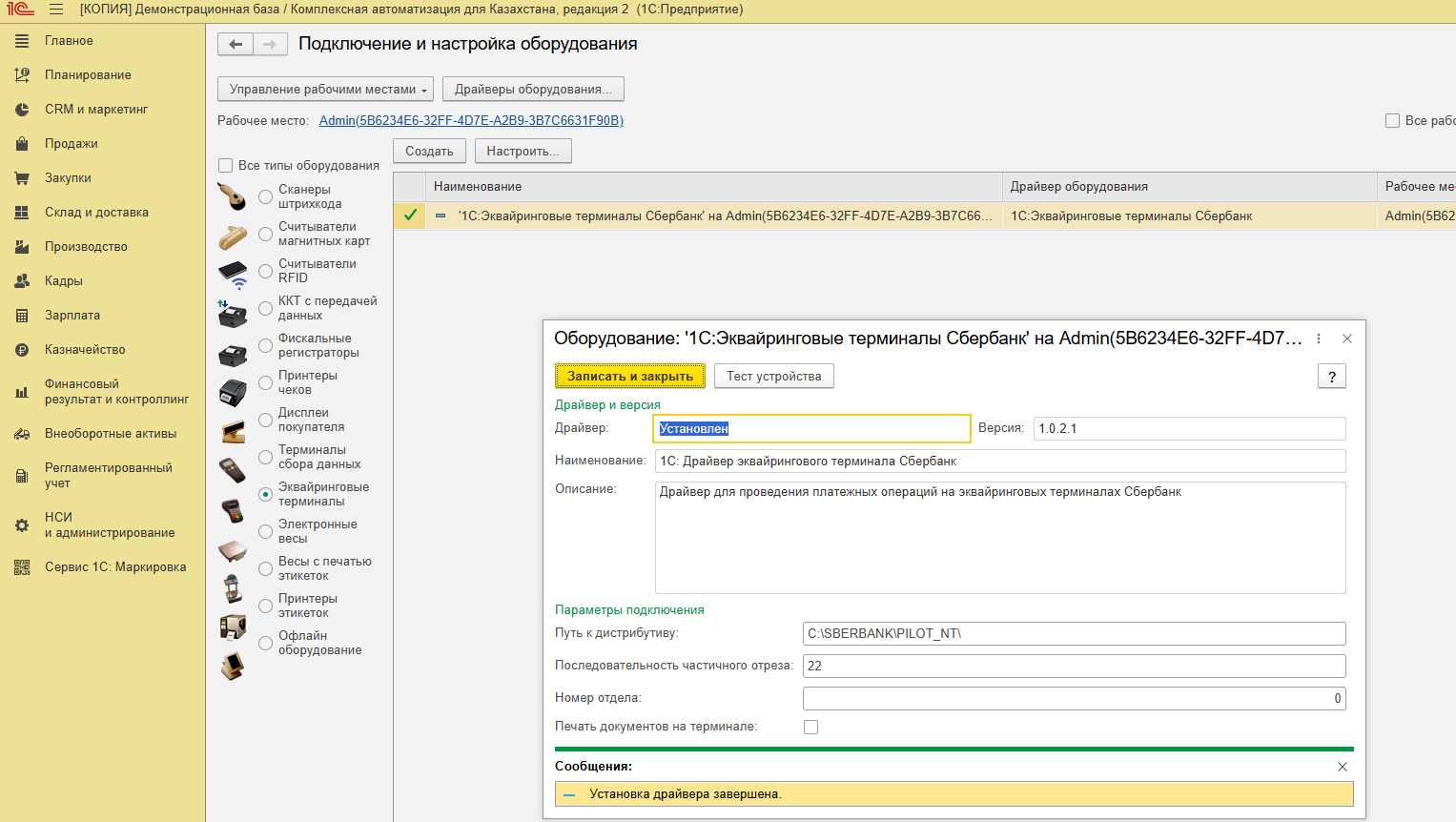The height and width of the screenshot is (822, 1456).
Task: Enable Все типы оборудования checkbox
Action: [226, 166]
